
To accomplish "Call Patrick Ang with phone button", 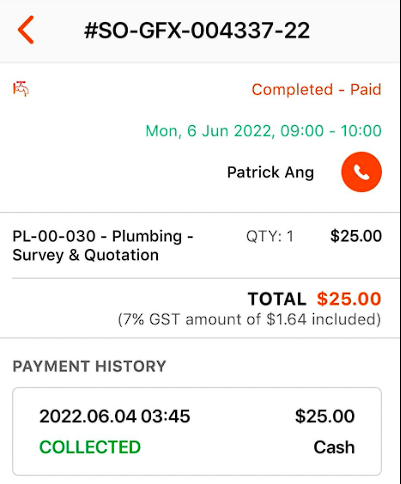I will point(361,172).
